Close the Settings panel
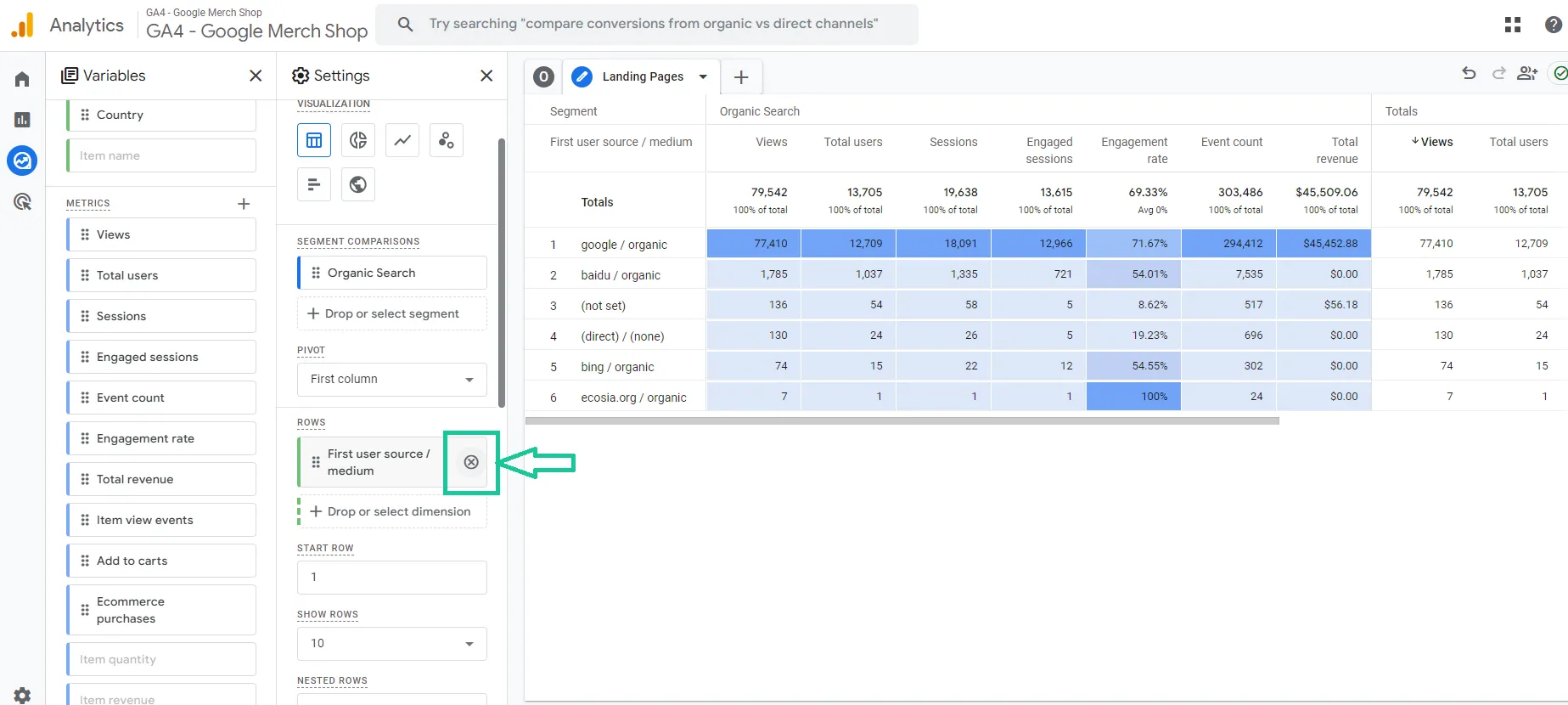The image size is (1568, 705). tap(486, 76)
